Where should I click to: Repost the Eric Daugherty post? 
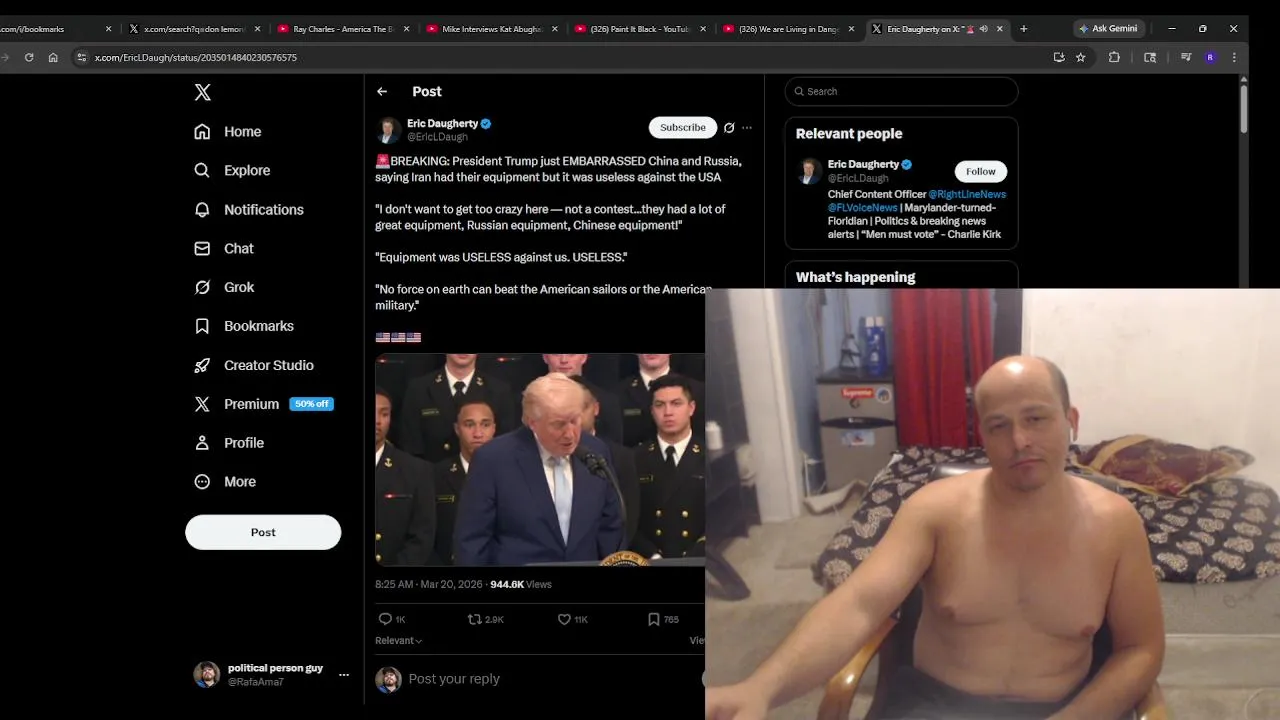pos(475,619)
